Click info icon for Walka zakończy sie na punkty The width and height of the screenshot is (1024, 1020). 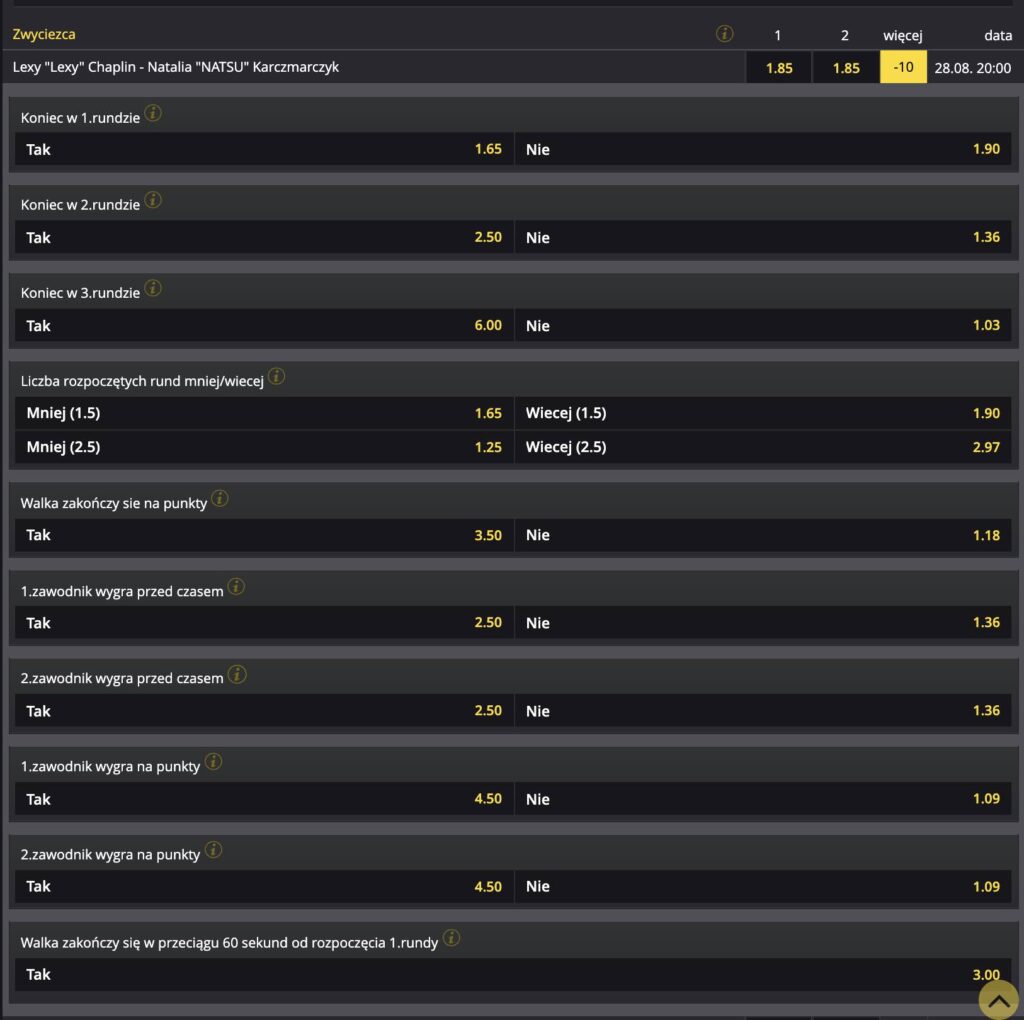tap(220, 499)
